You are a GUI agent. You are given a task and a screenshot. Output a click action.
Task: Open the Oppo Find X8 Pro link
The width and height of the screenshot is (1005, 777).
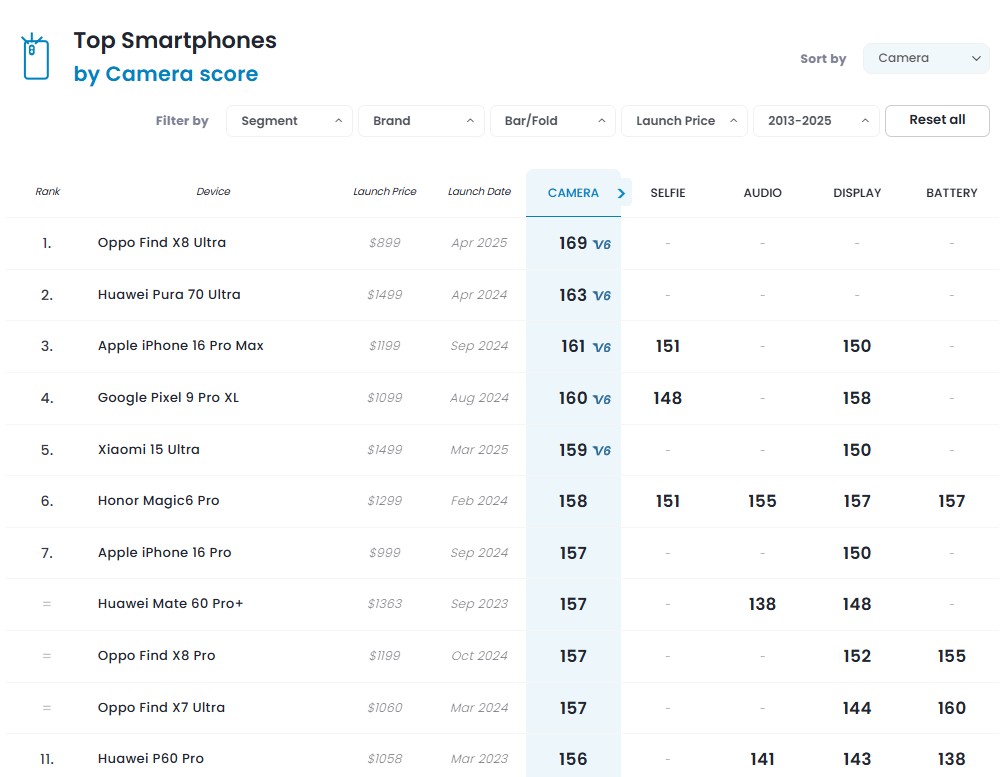(x=156, y=656)
